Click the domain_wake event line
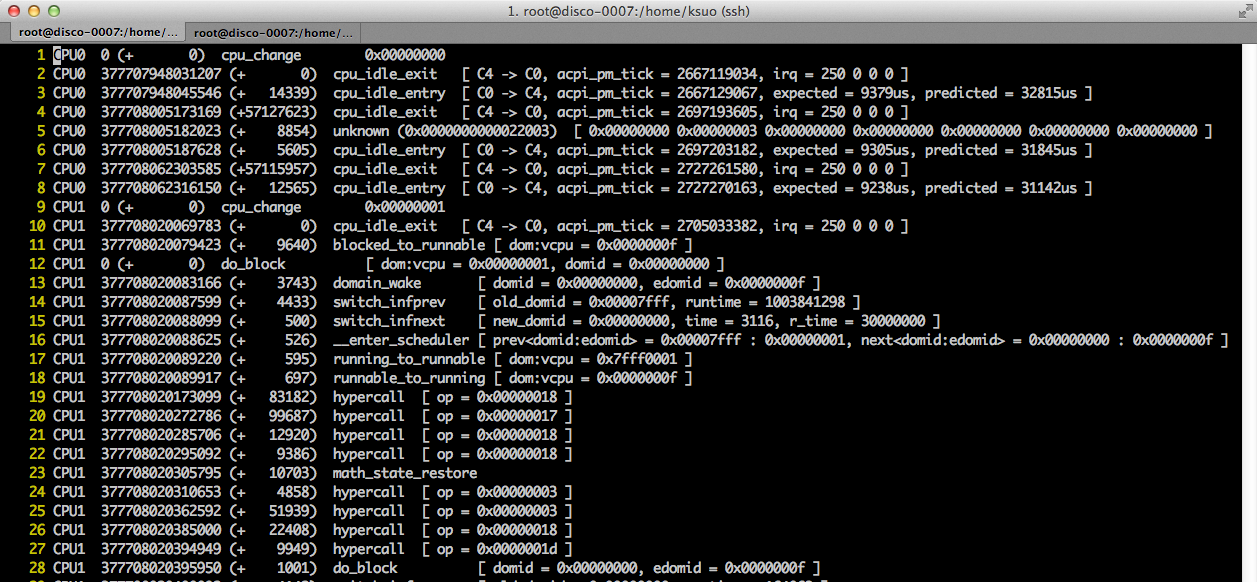This screenshot has height=582, width=1257. point(377,282)
